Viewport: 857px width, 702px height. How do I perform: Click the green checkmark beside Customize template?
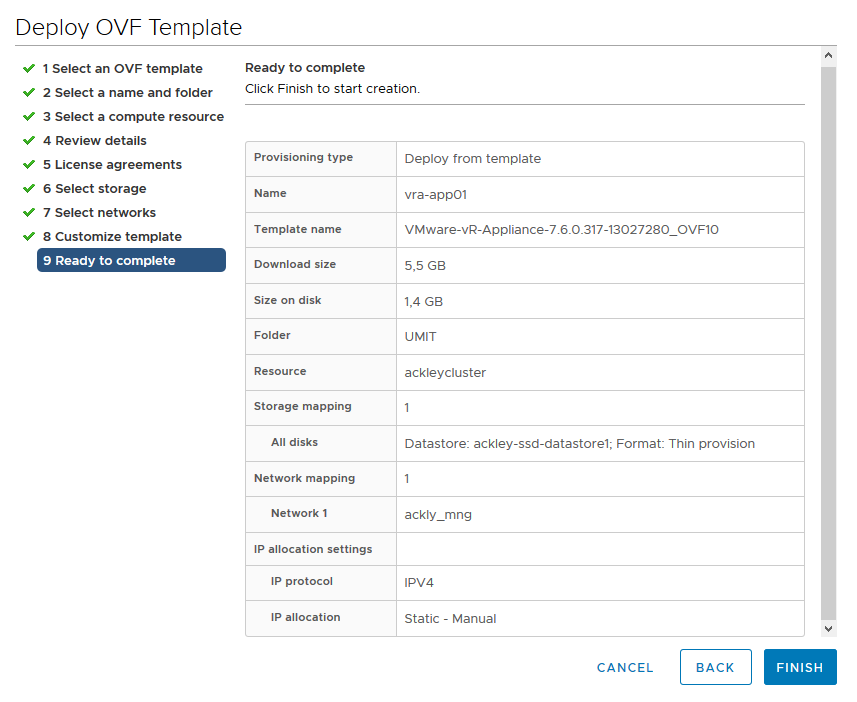[29, 237]
